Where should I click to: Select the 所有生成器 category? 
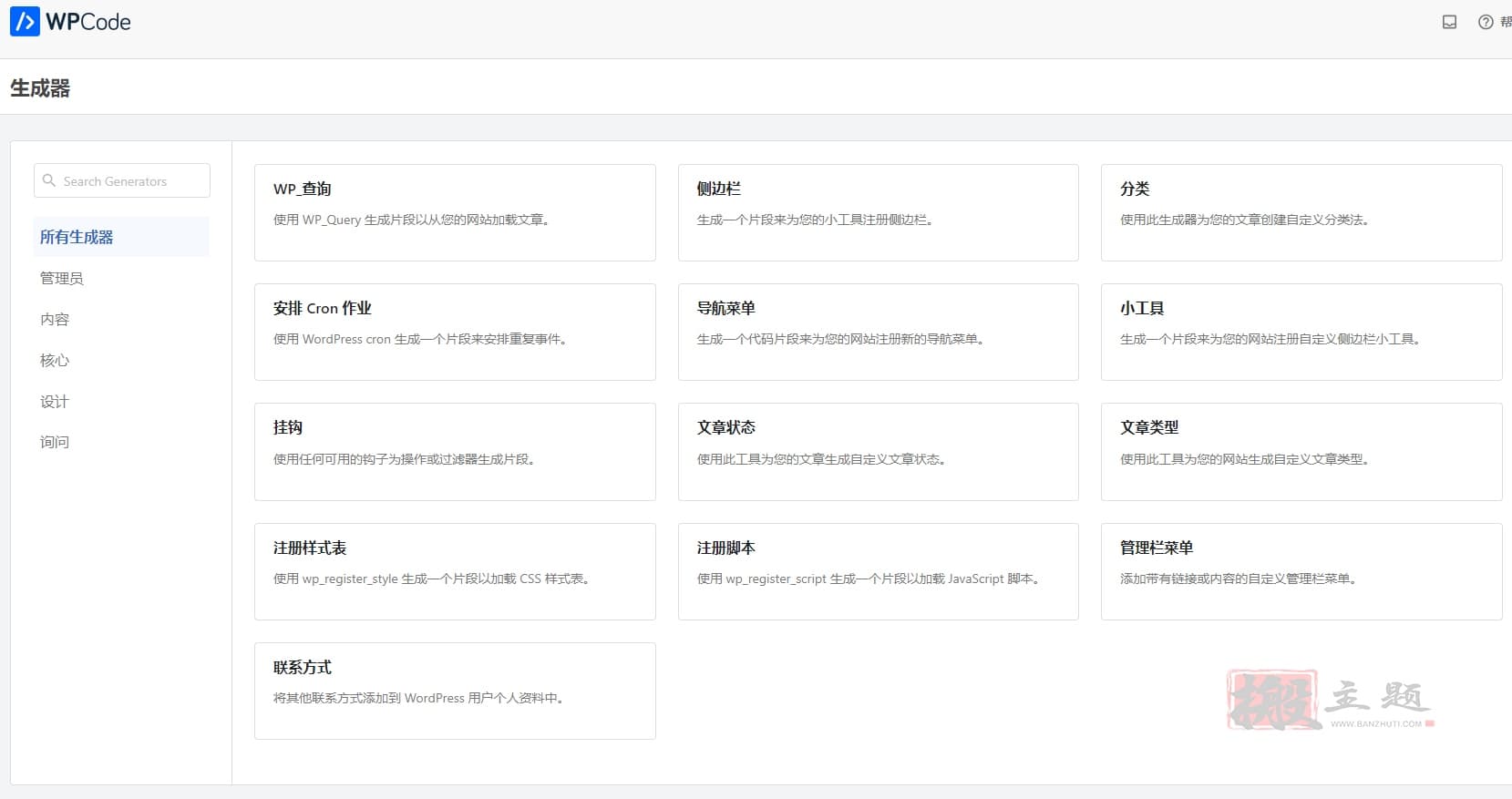point(120,237)
